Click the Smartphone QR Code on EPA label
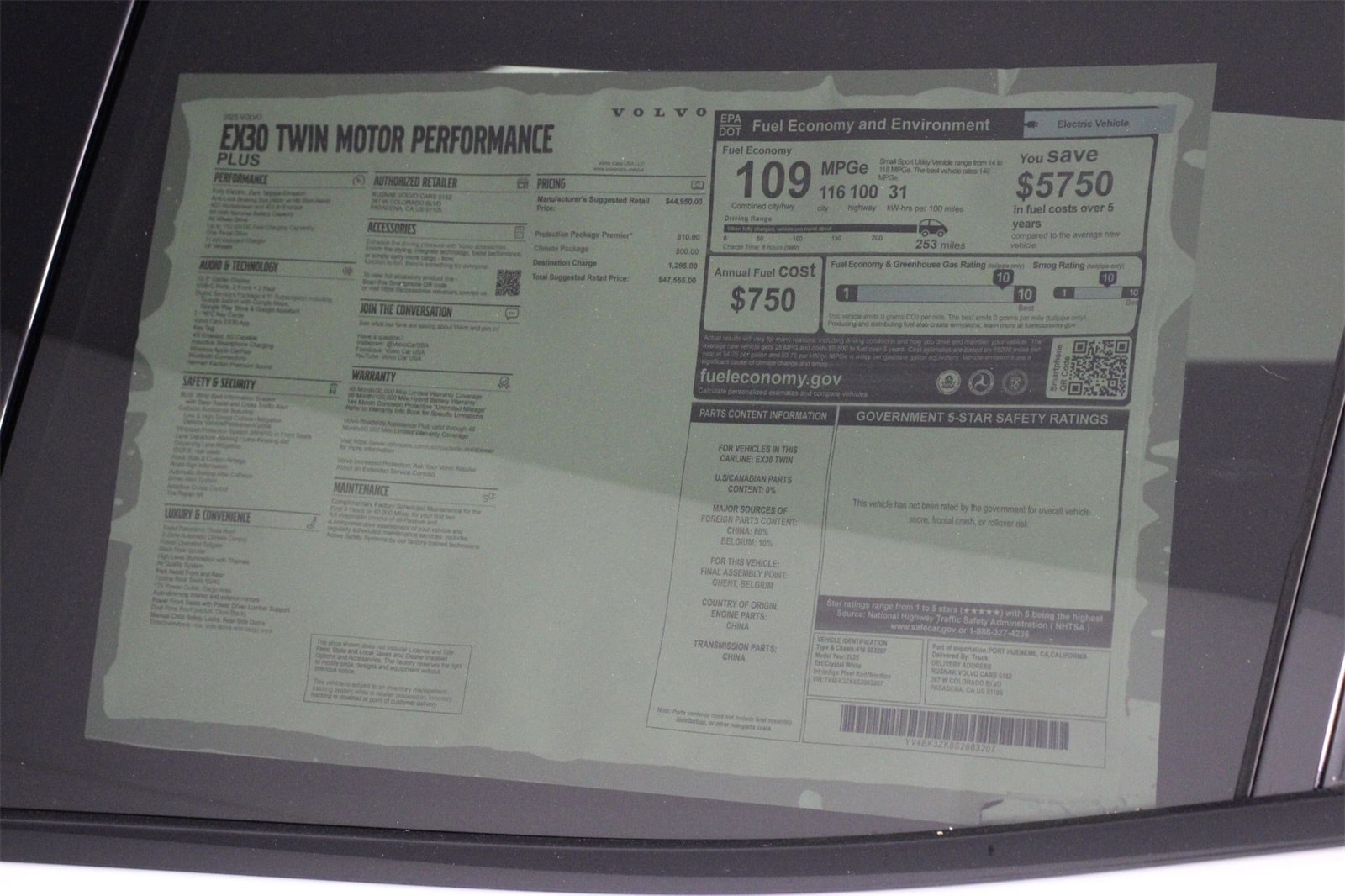This screenshot has width=1345, height=896. coord(1100,367)
